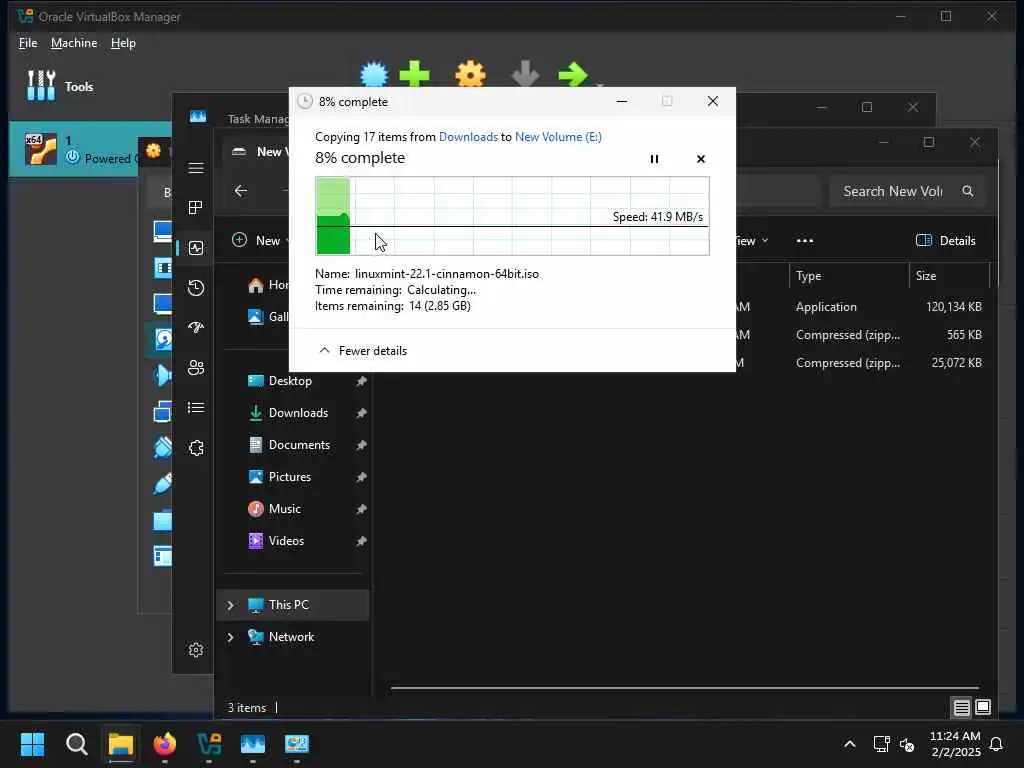Unpin Pictures using its pin icon
1024x768 pixels.
click(361, 477)
